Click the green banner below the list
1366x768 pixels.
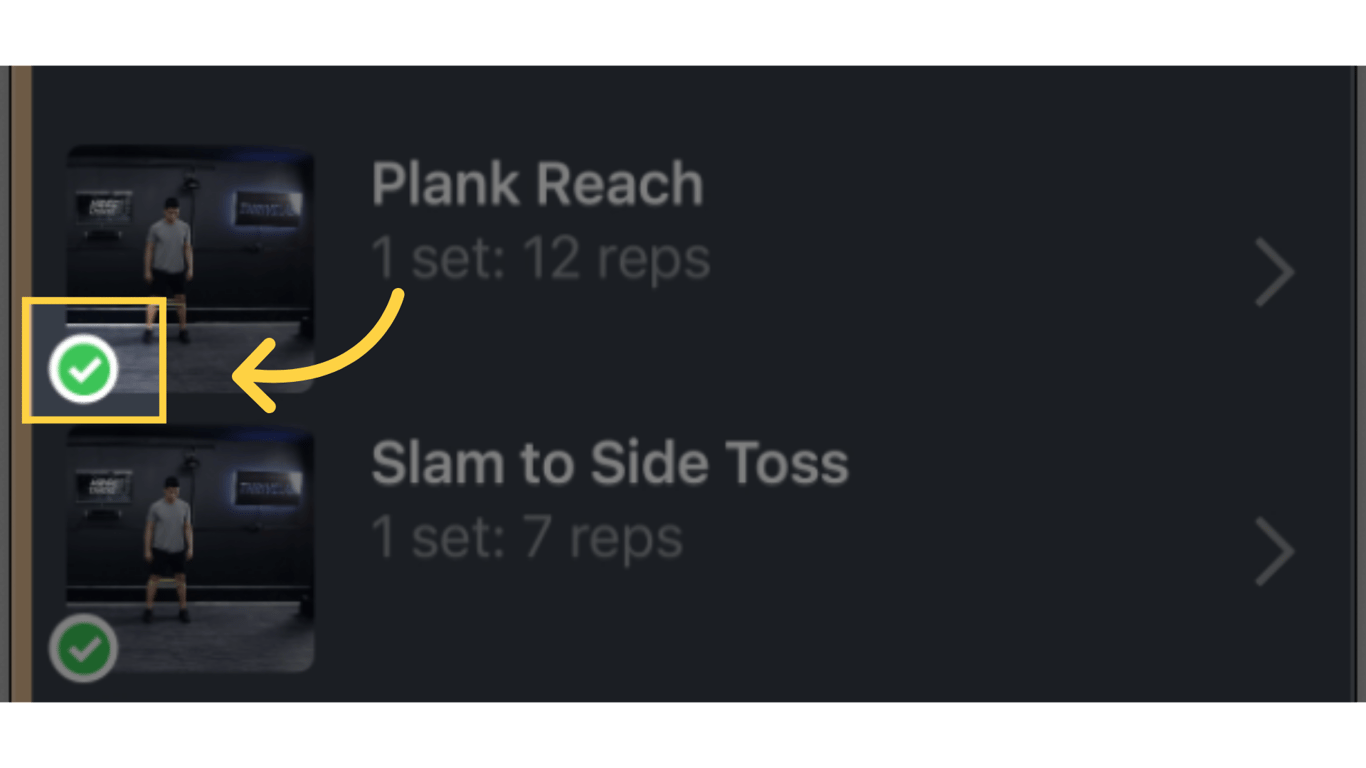click(683, 735)
